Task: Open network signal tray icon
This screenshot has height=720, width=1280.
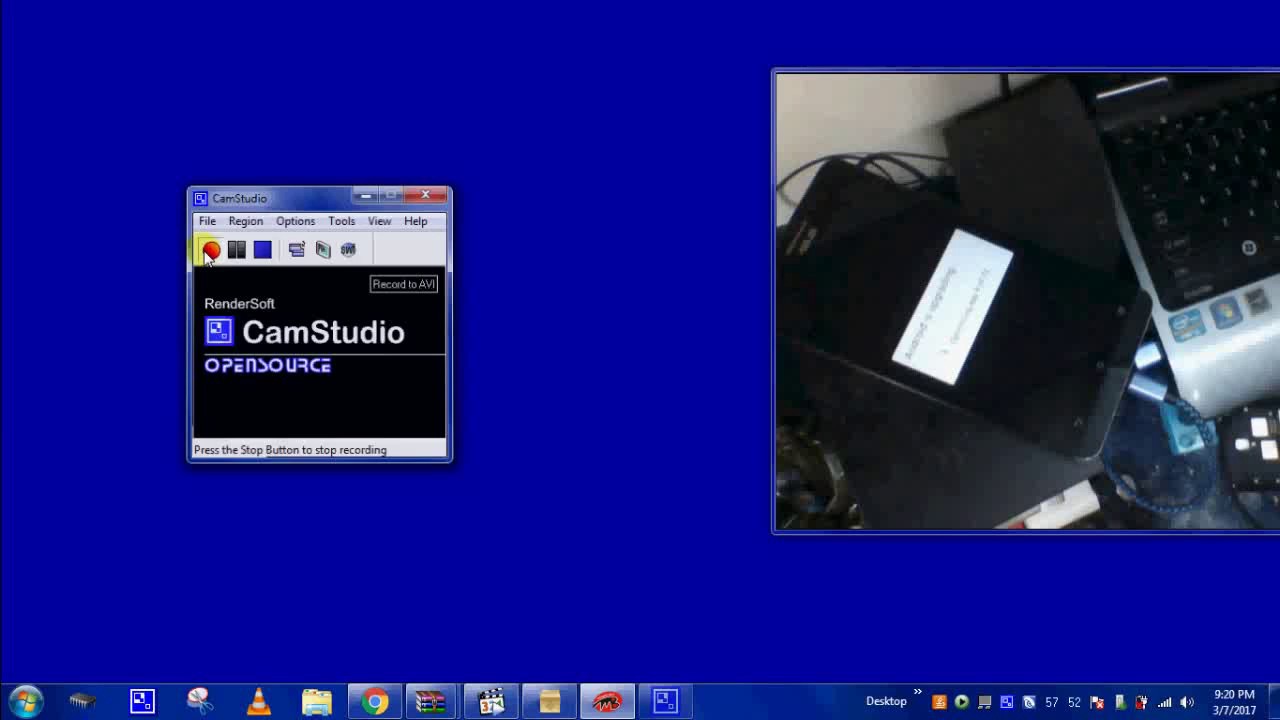Action: coord(1164,702)
